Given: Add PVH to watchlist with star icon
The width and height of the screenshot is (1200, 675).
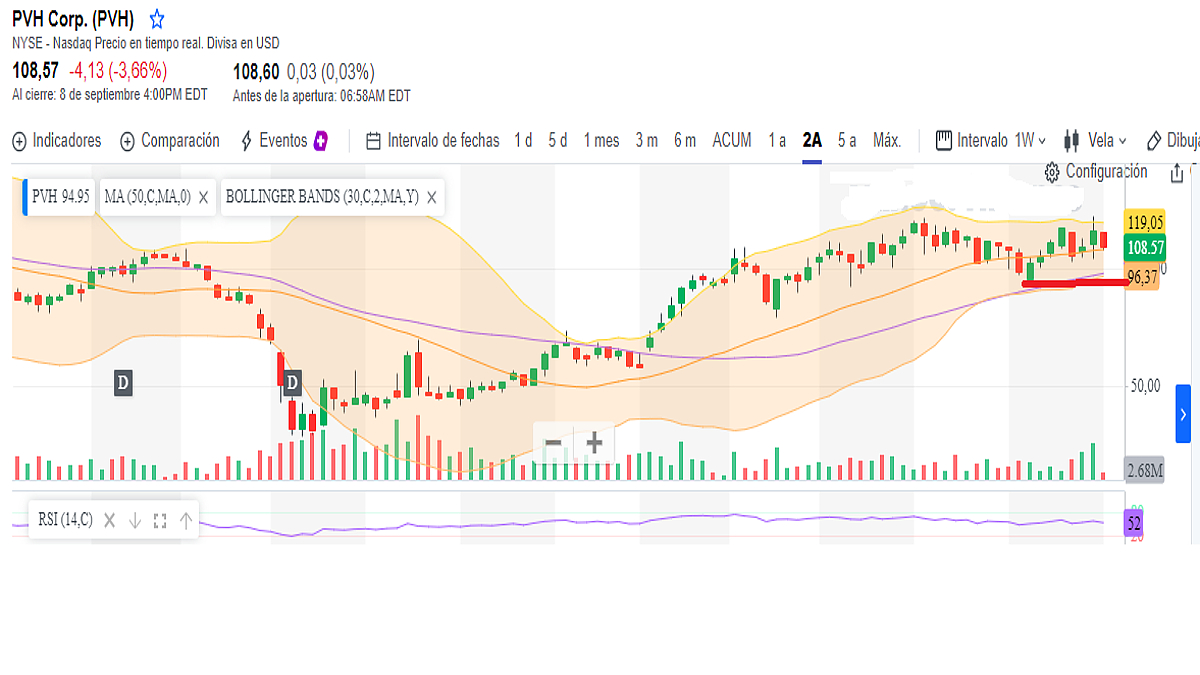Looking at the screenshot, I should pyautogui.click(x=157, y=19).
